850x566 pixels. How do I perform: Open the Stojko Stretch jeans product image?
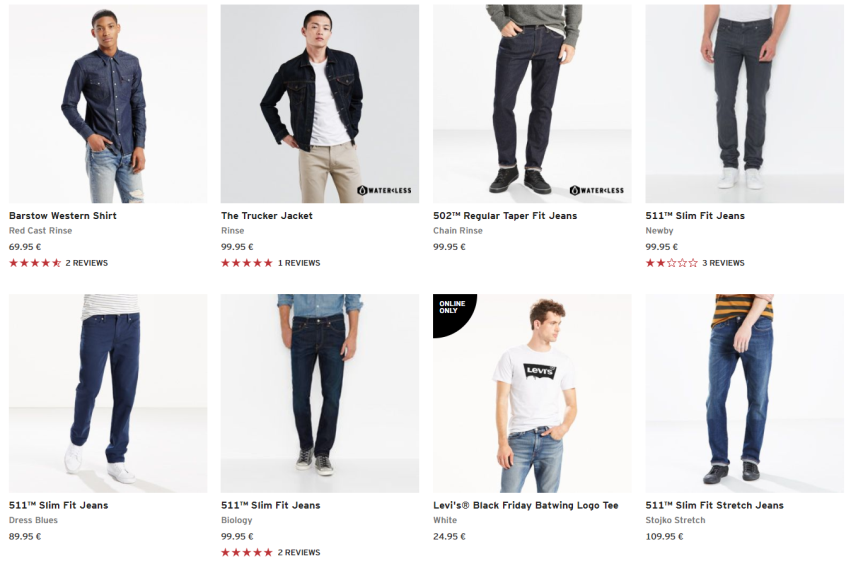coord(744,393)
